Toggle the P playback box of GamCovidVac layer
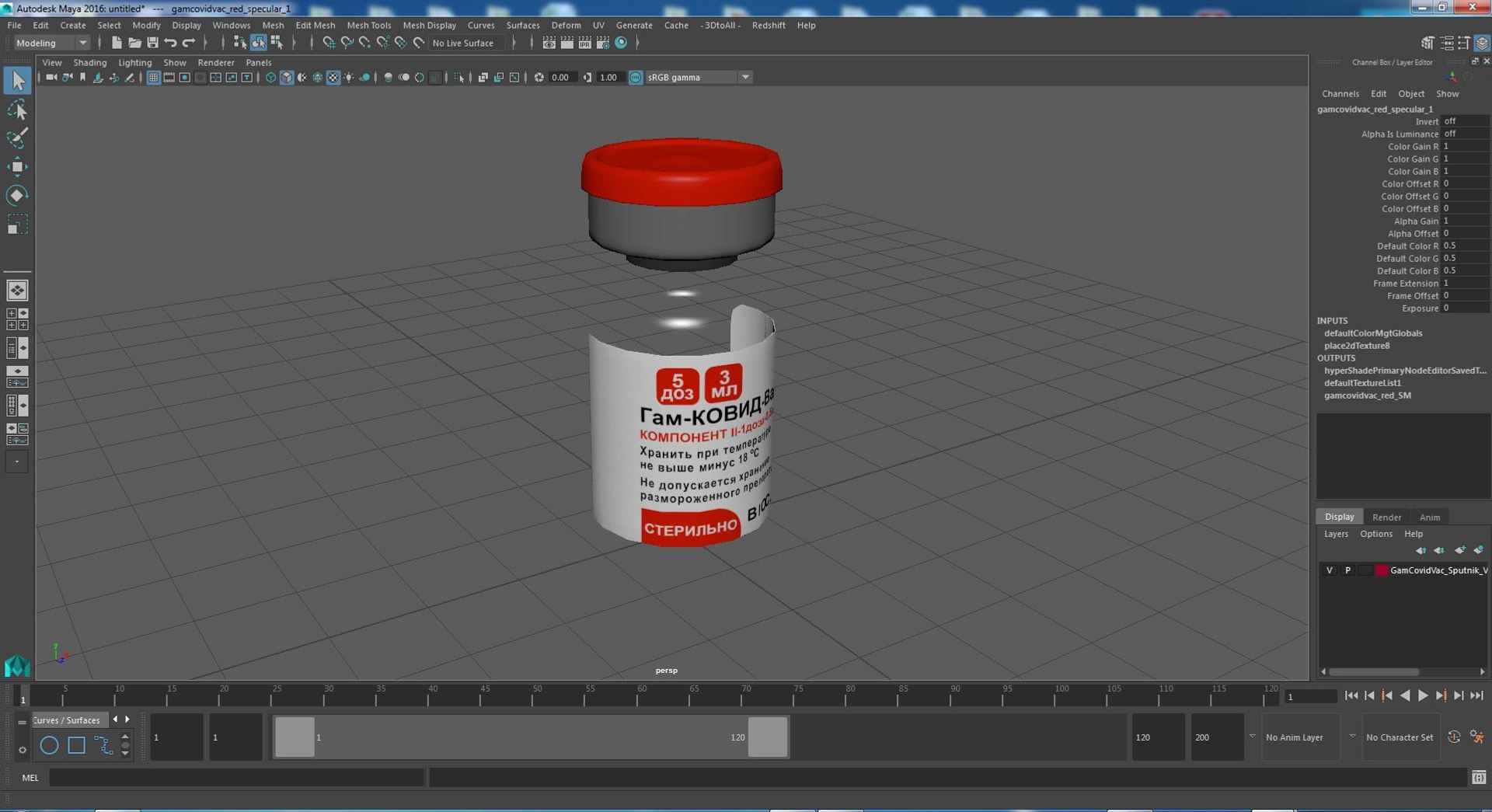Screen dimensions: 1492x812 [x=1347, y=570]
